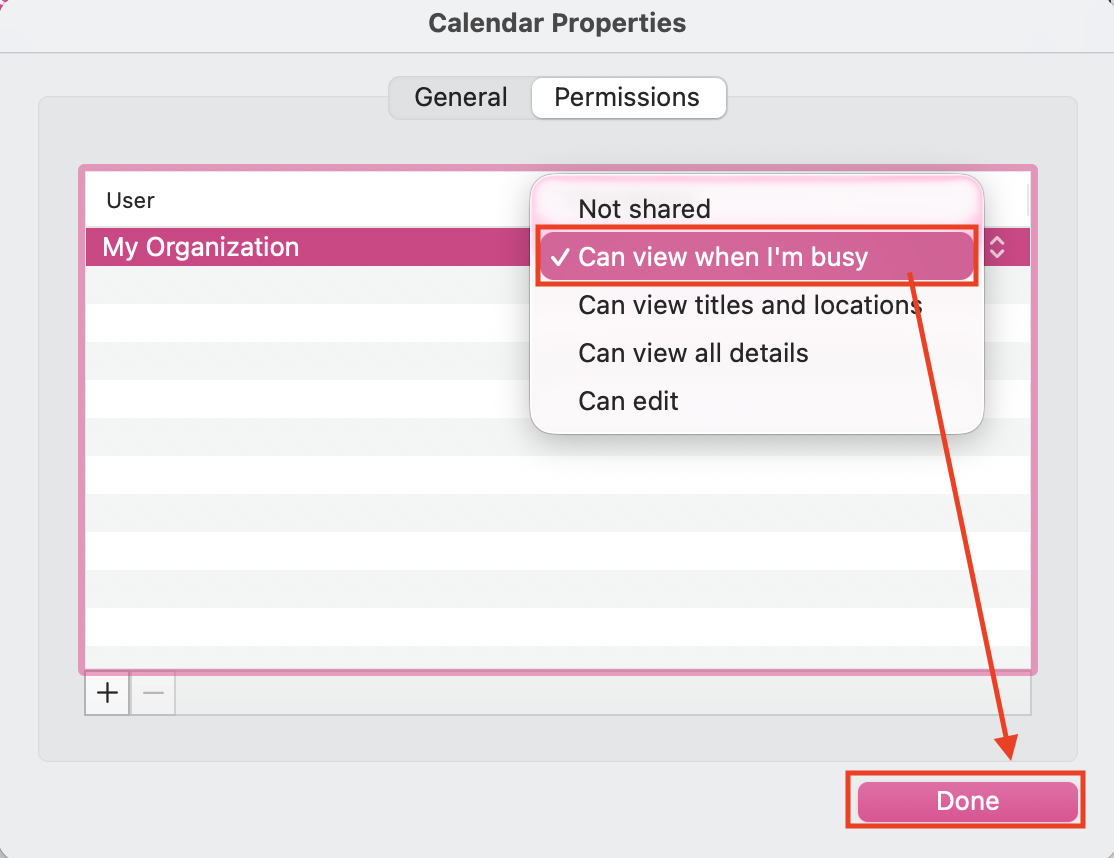Click the User column header
Image resolution: width=1114 pixels, height=858 pixels.
click(x=130, y=200)
